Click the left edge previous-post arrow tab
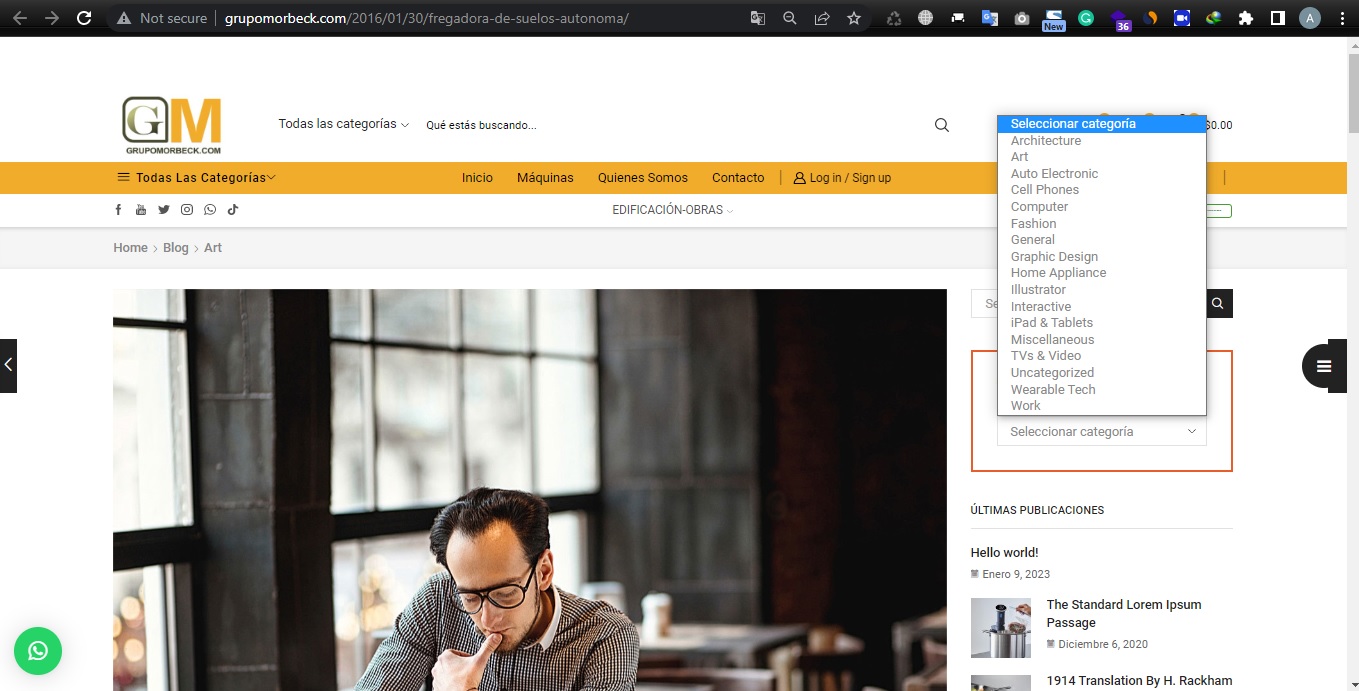This screenshot has width=1359, height=691. tap(8, 366)
